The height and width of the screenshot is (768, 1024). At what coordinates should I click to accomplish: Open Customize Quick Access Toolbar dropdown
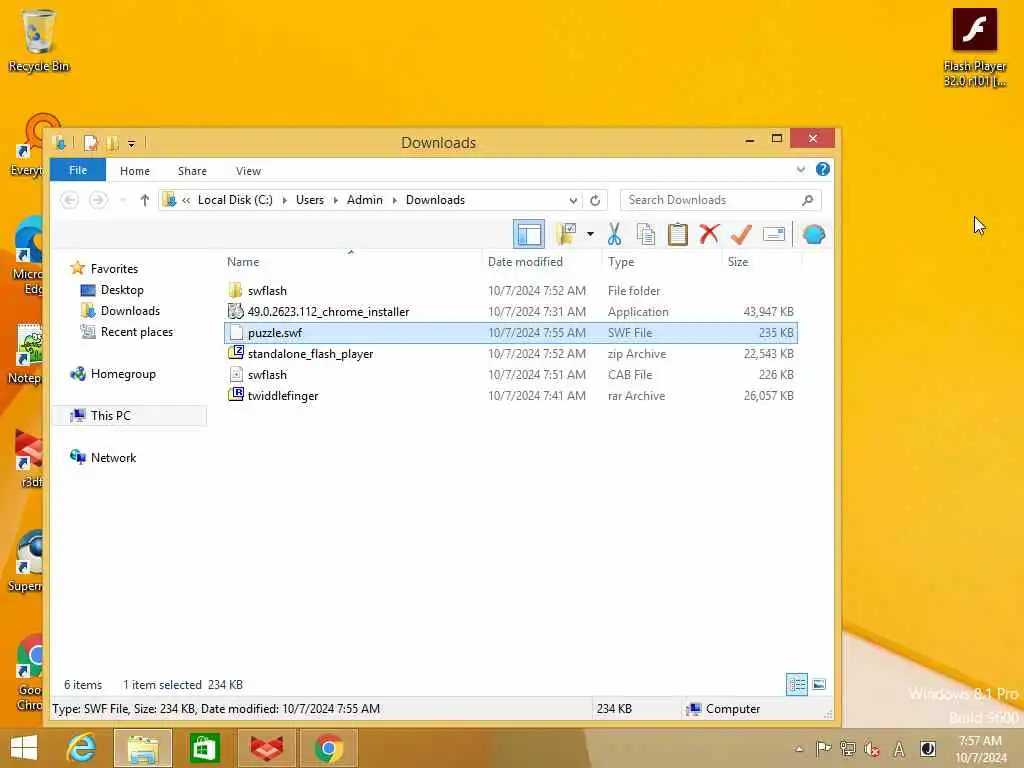click(x=131, y=143)
